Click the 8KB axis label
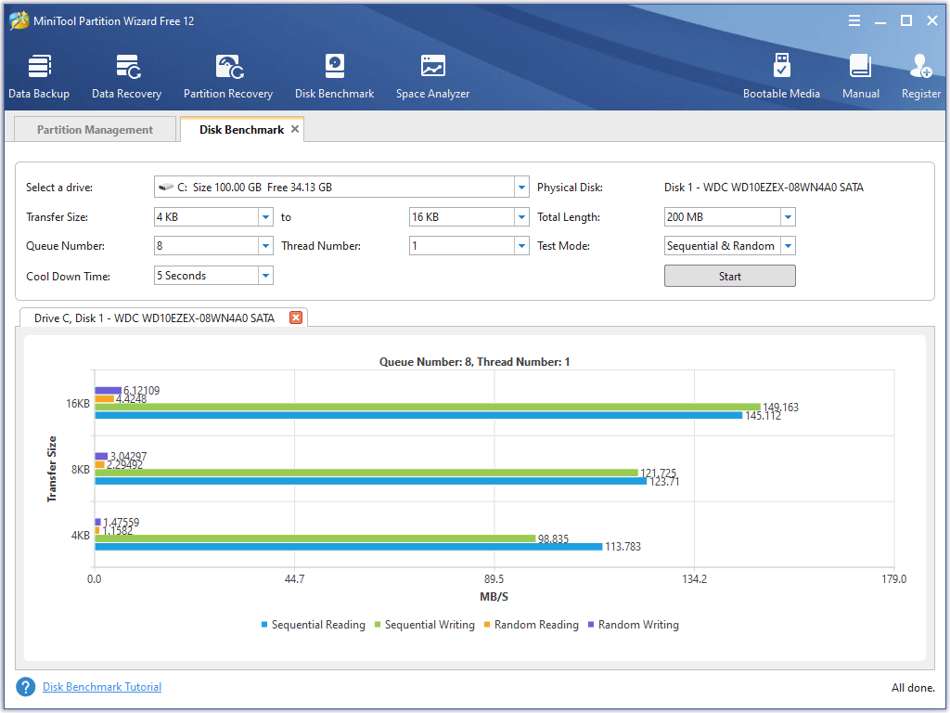950x713 pixels. [80, 469]
